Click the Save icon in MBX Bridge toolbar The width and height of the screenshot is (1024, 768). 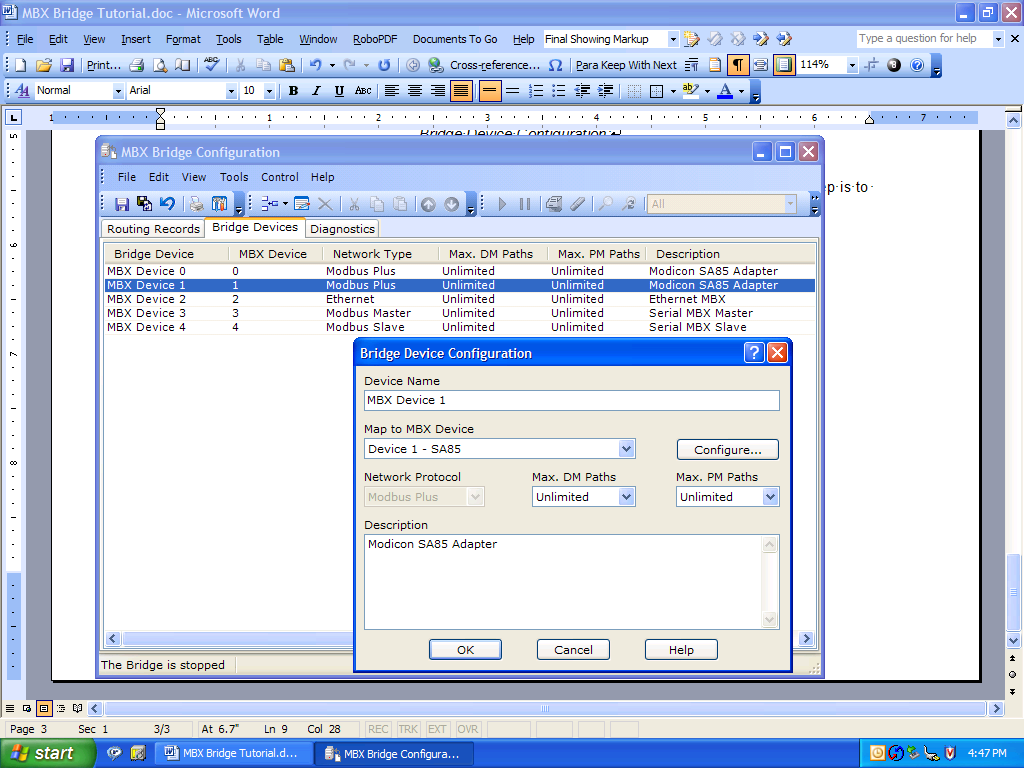(x=122, y=204)
